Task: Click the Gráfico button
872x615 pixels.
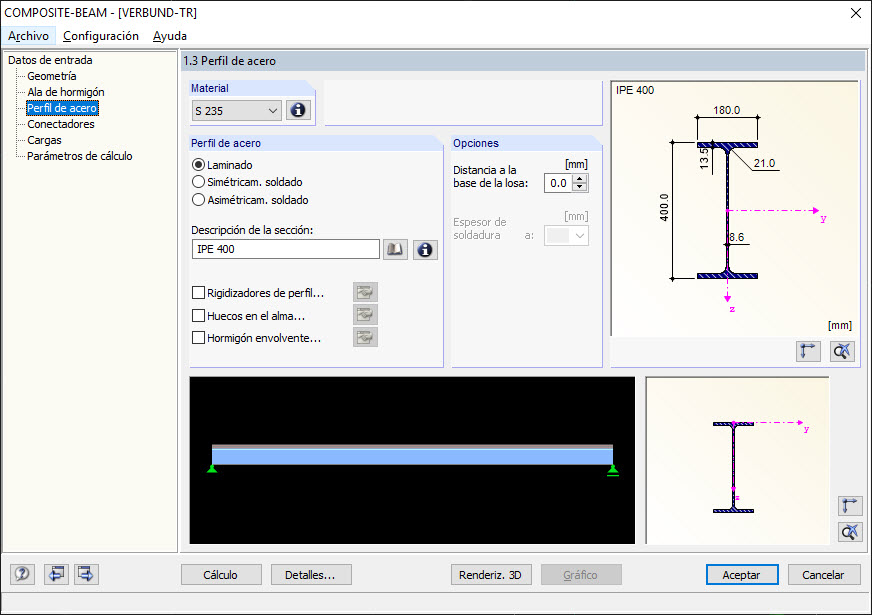Action: 581,574
